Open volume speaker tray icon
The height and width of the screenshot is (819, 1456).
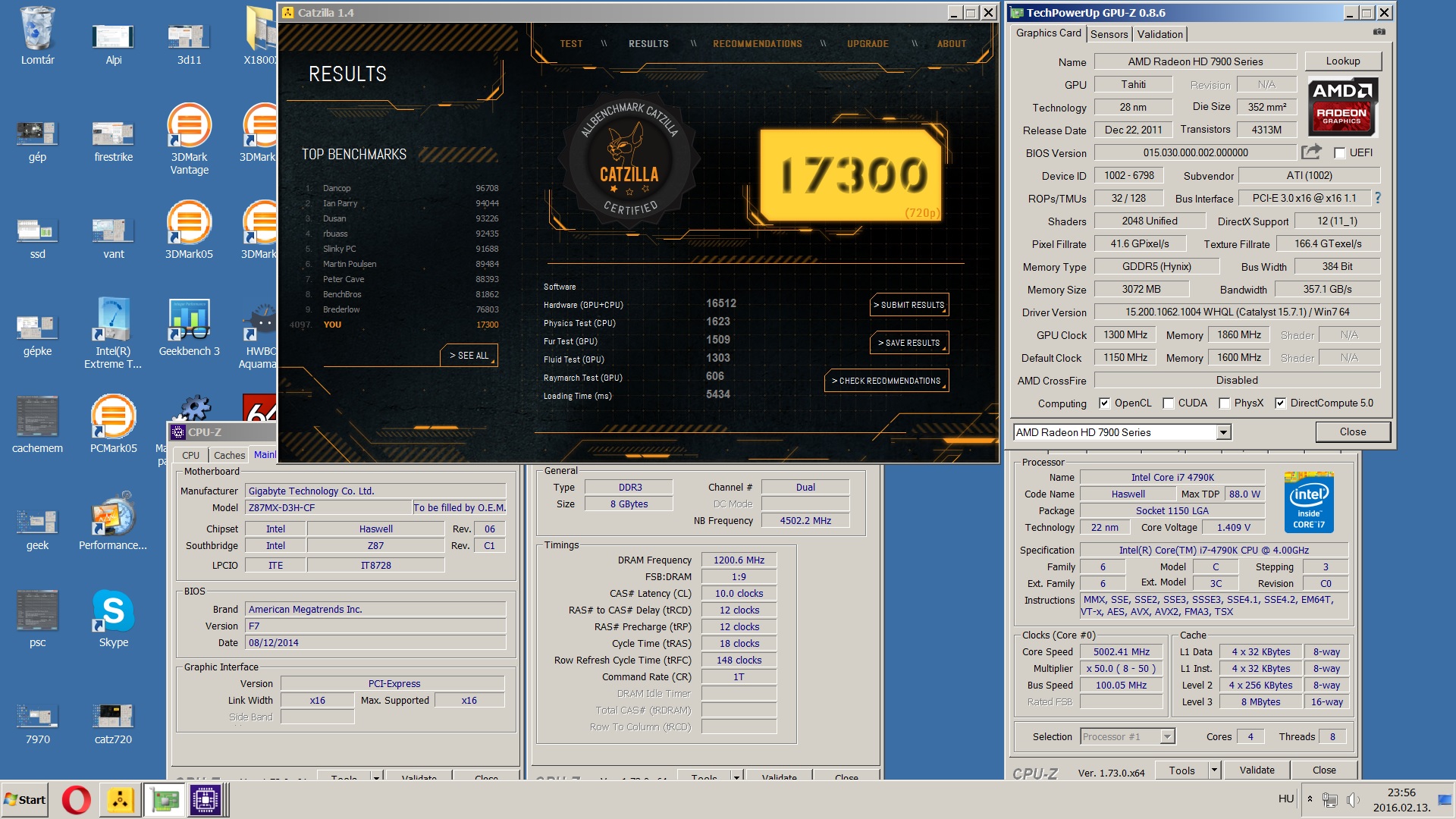tap(1352, 799)
